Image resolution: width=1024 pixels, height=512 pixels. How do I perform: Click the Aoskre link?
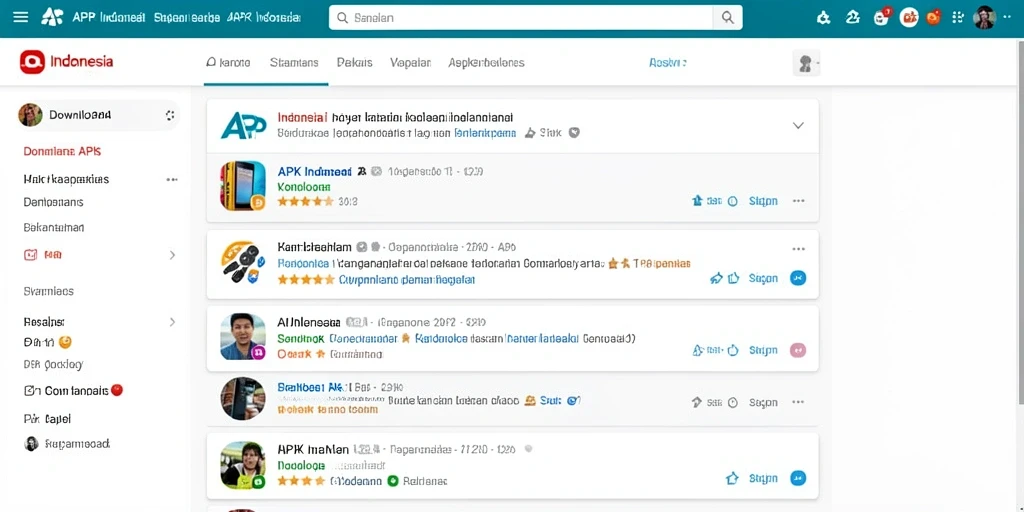[667, 63]
